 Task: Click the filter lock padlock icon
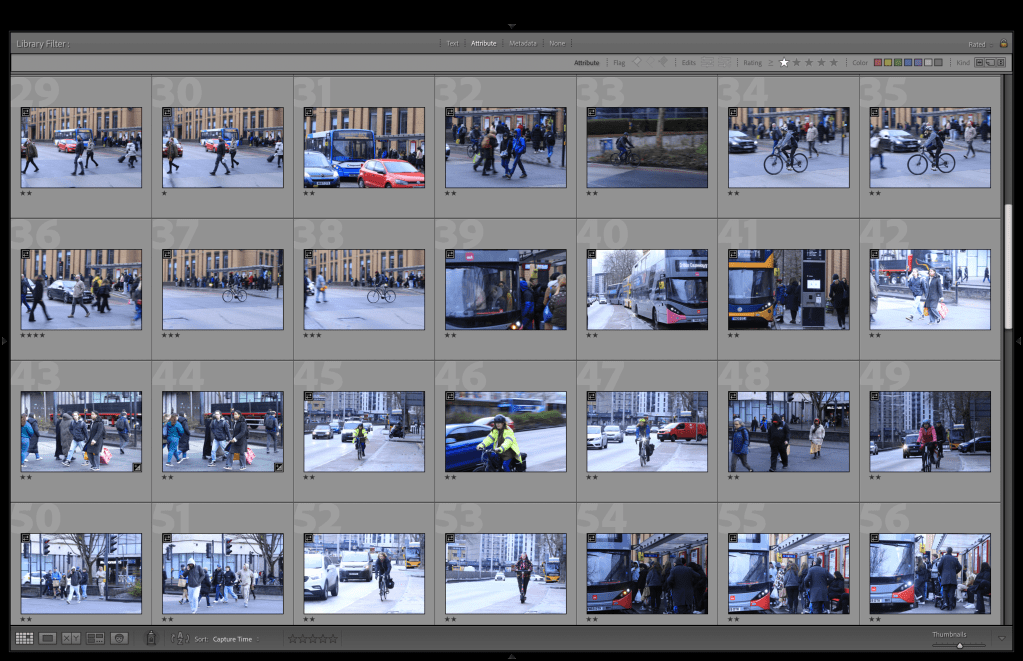point(1003,44)
